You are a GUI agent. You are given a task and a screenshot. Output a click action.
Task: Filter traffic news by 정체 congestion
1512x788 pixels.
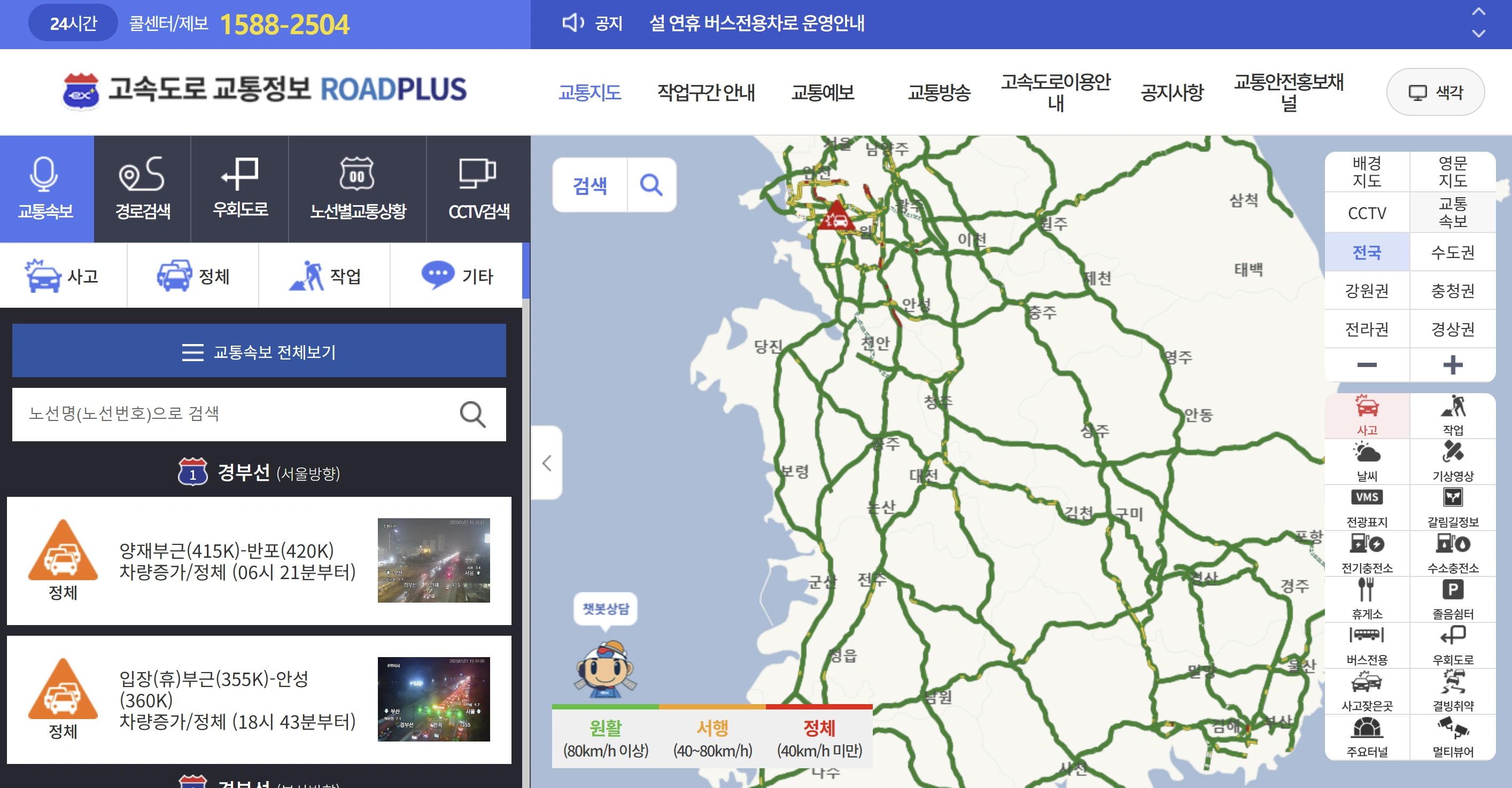tap(193, 275)
